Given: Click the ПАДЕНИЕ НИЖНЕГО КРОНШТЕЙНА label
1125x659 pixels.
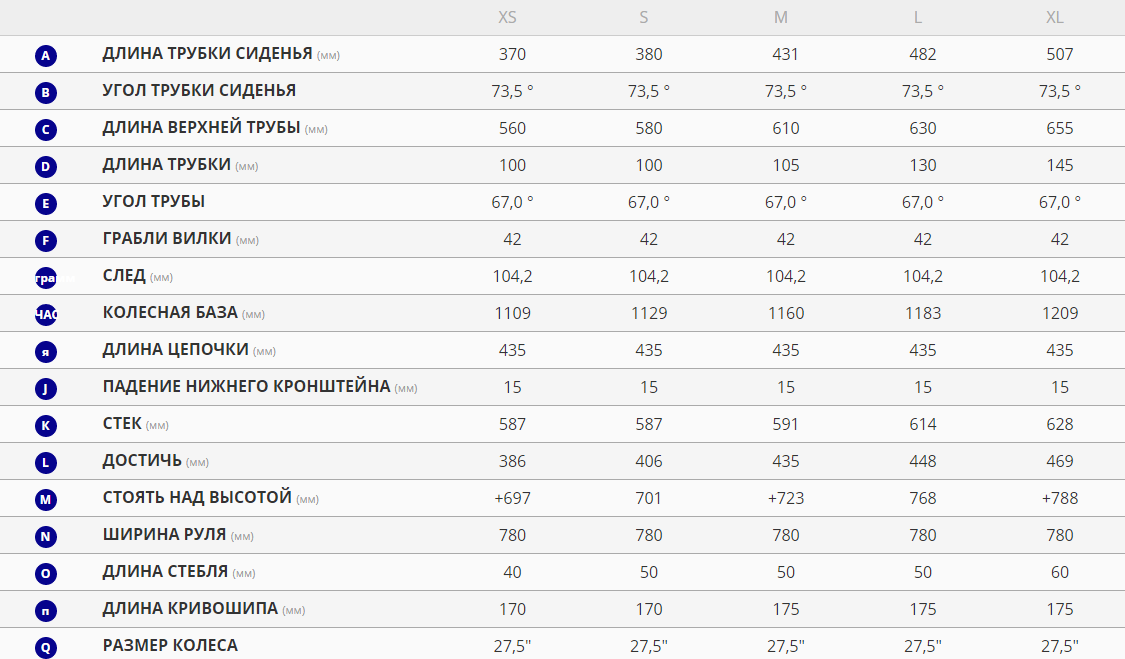Looking at the screenshot, I should (x=246, y=386).
